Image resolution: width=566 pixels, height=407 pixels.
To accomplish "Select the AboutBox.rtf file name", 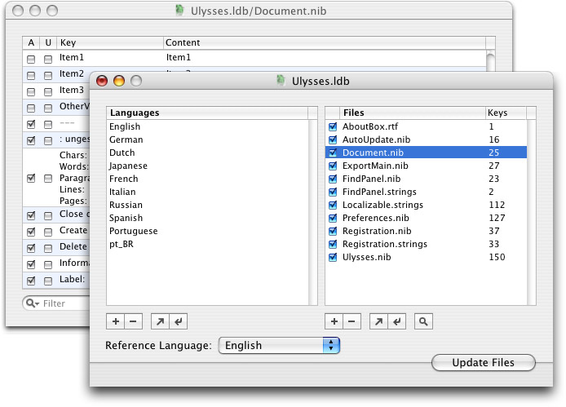I will tap(370, 127).
